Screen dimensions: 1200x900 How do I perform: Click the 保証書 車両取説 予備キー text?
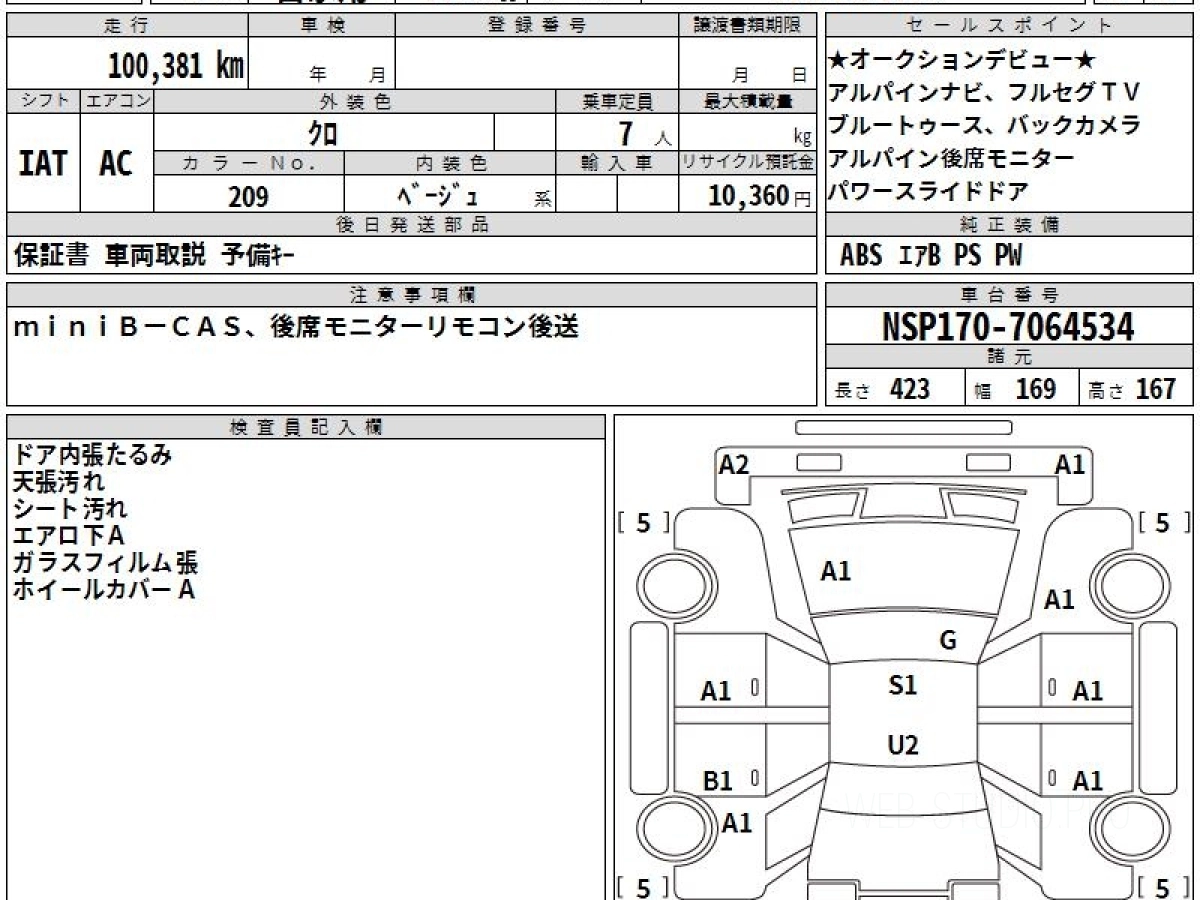pyautogui.click(x=154, y=256)
